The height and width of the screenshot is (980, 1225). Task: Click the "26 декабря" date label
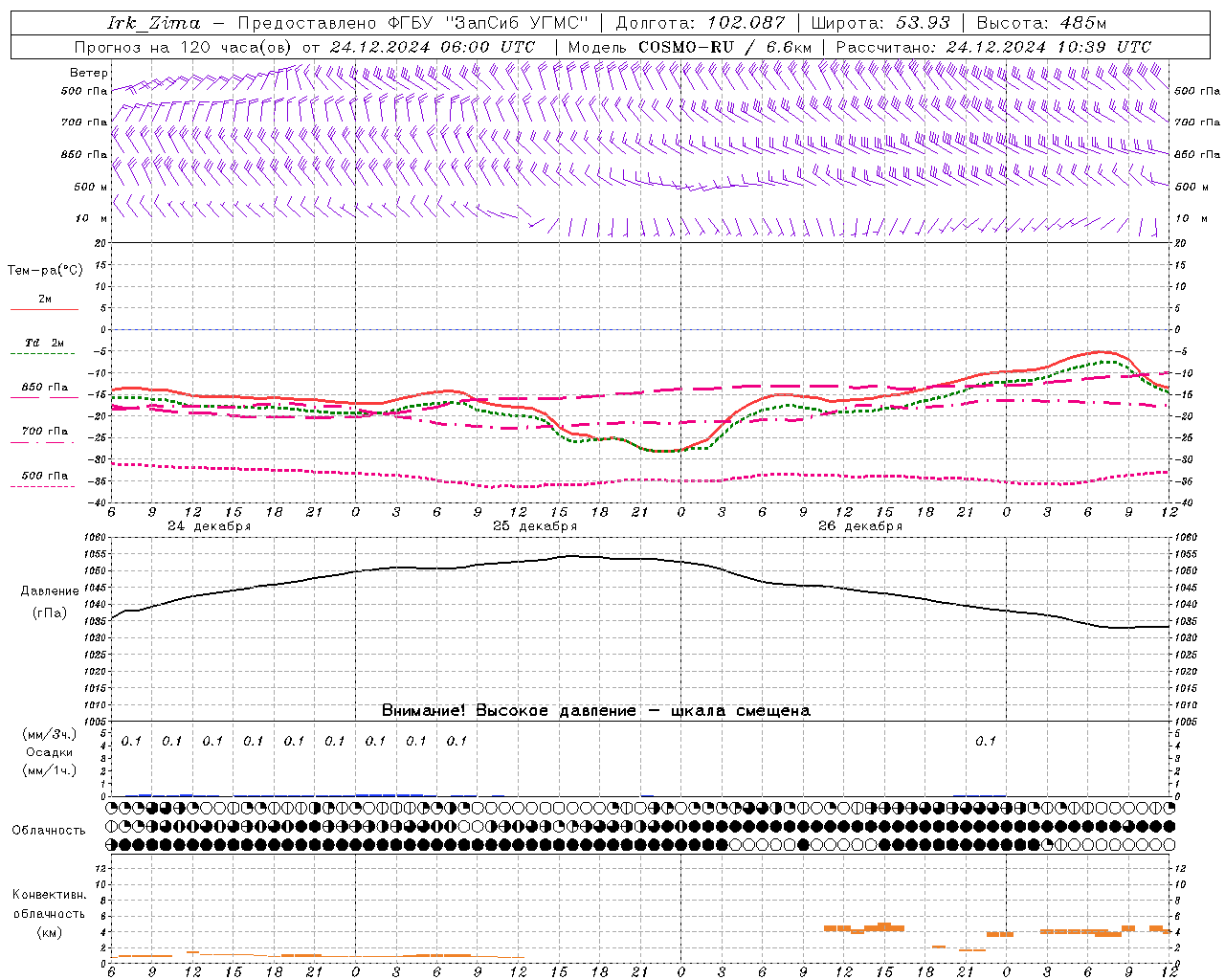point(860,526)
